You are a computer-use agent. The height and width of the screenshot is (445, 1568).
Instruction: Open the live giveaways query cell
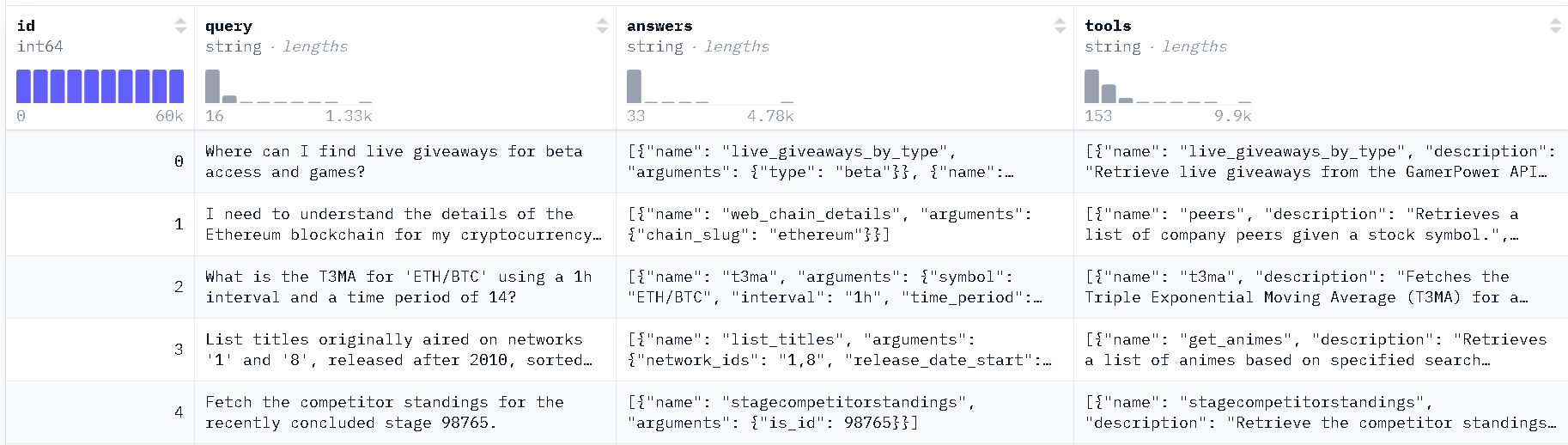click(x=404, y=162)
